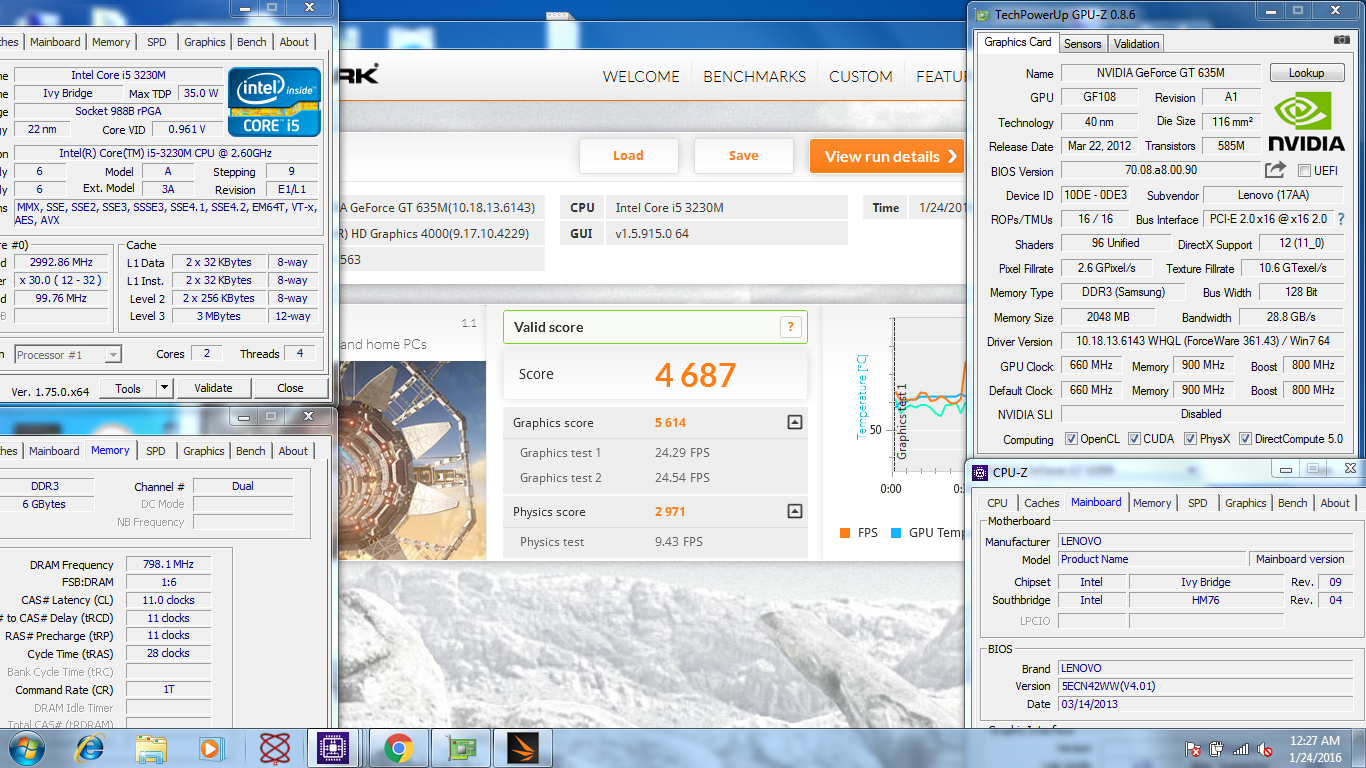Click the GPU Name field NVIDIA GeForce GT 635M
This screenshot has width=1366, height=768.
click(1159, 73)
